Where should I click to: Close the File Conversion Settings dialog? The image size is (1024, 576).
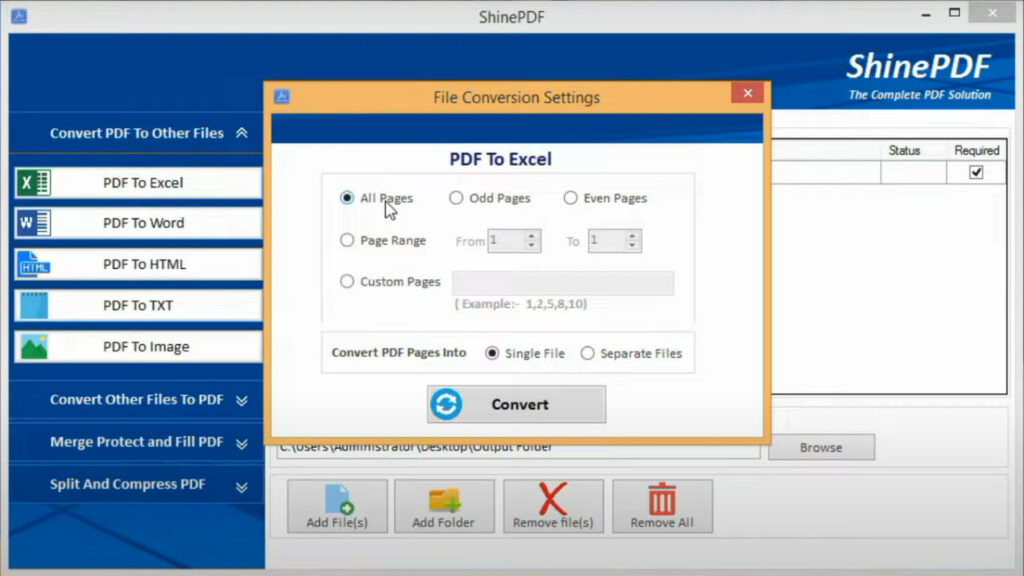coord(748,93)
